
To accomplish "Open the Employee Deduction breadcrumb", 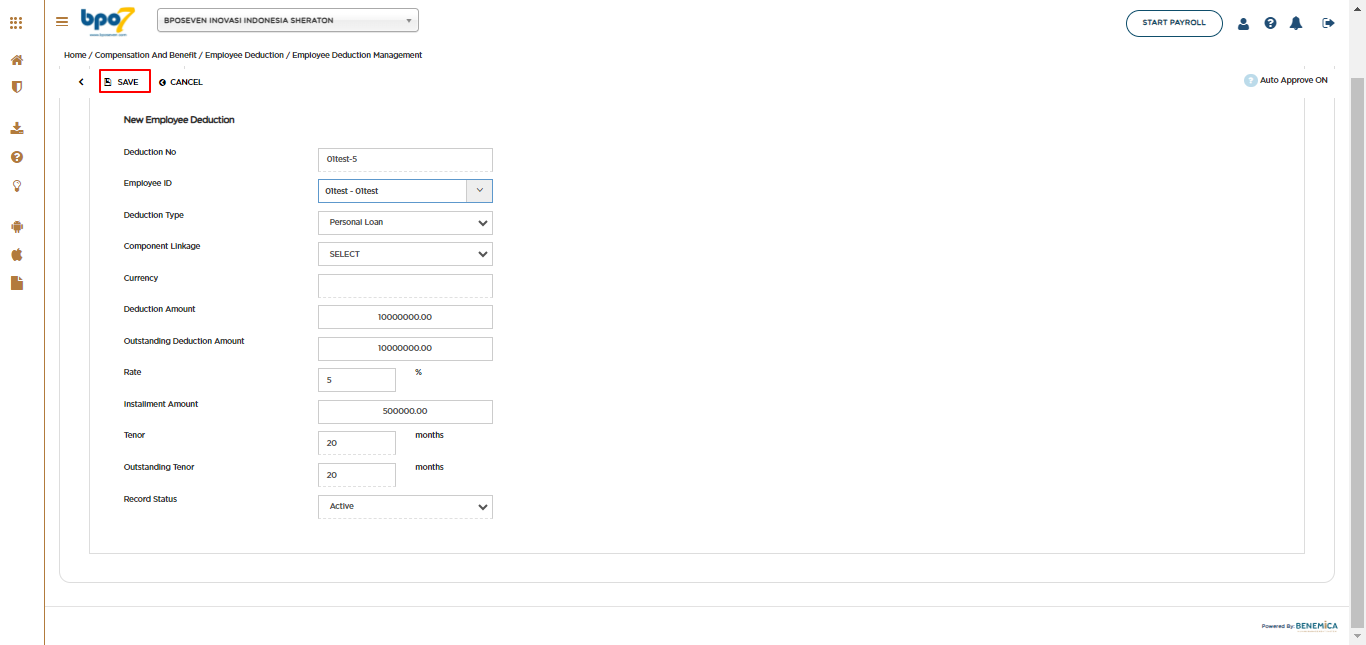I will point(244,55).
